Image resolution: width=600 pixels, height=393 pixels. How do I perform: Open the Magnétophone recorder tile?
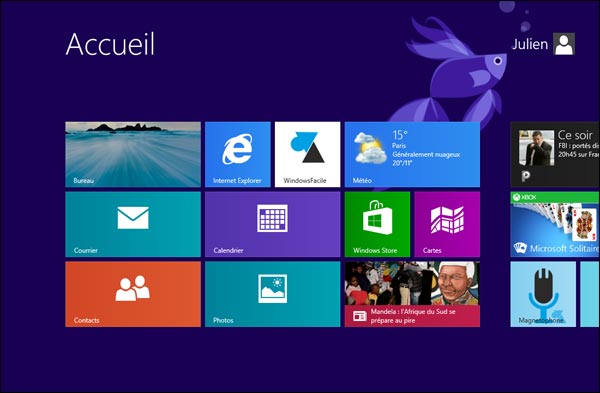tap(543, 294)
